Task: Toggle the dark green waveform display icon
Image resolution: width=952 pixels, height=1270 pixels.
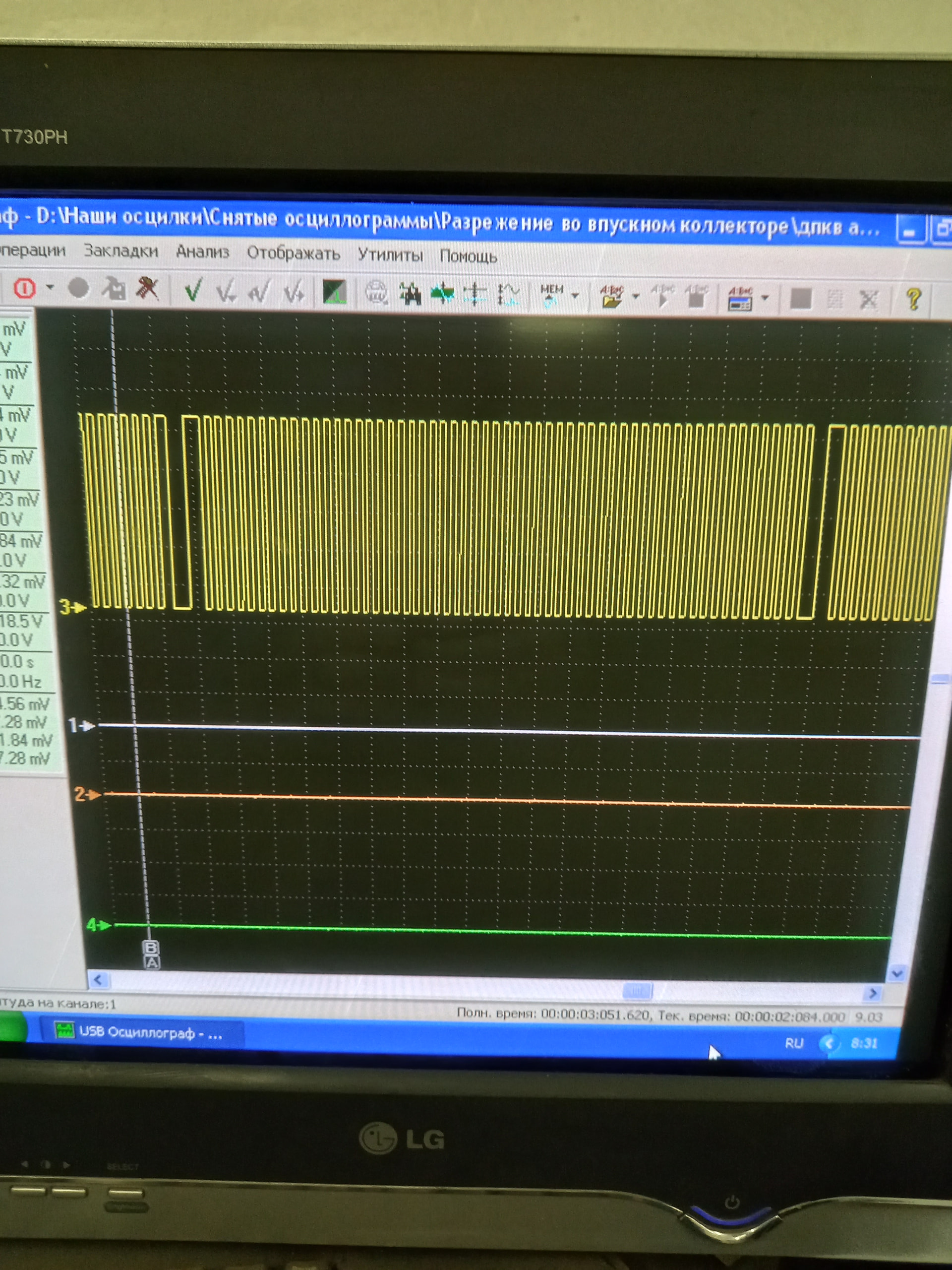Action: [334, 292]
